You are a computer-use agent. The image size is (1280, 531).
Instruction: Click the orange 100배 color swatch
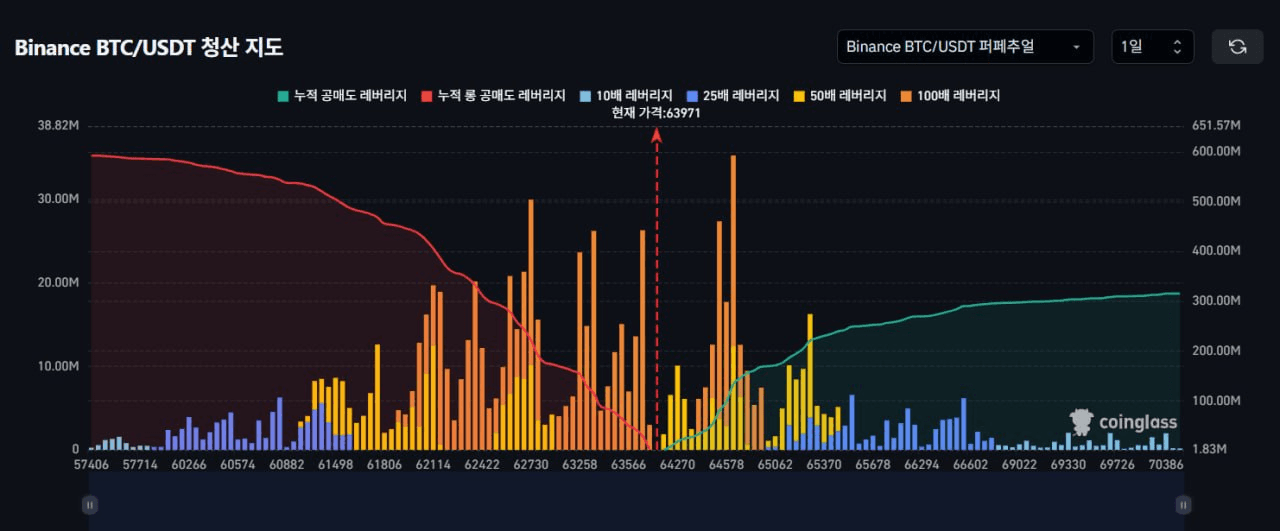point(907,96)
